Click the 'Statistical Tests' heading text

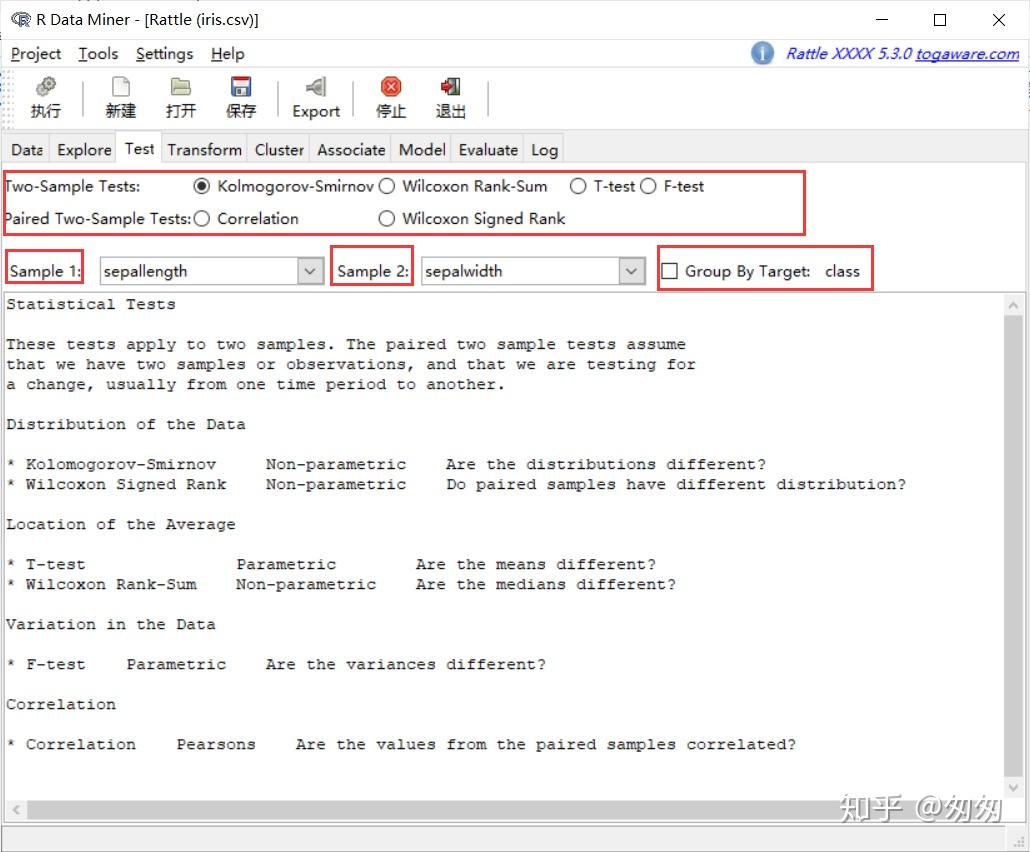91,304
